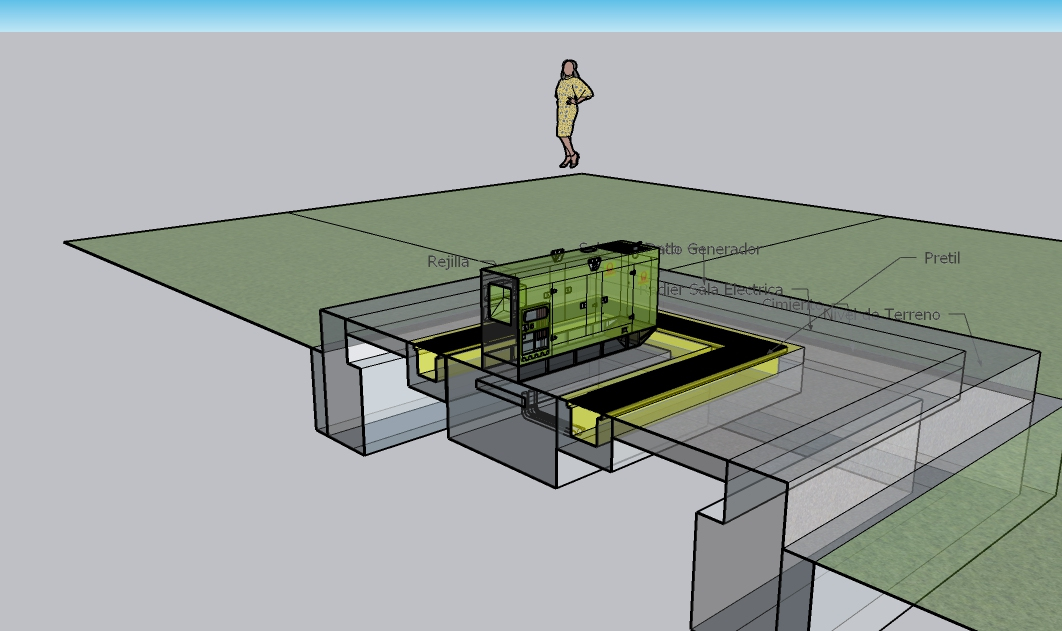This screenshot has height=631, width=1062.
Task: Click the window on generator's end door
Action: pyautogui.click(x=497, y=302)
